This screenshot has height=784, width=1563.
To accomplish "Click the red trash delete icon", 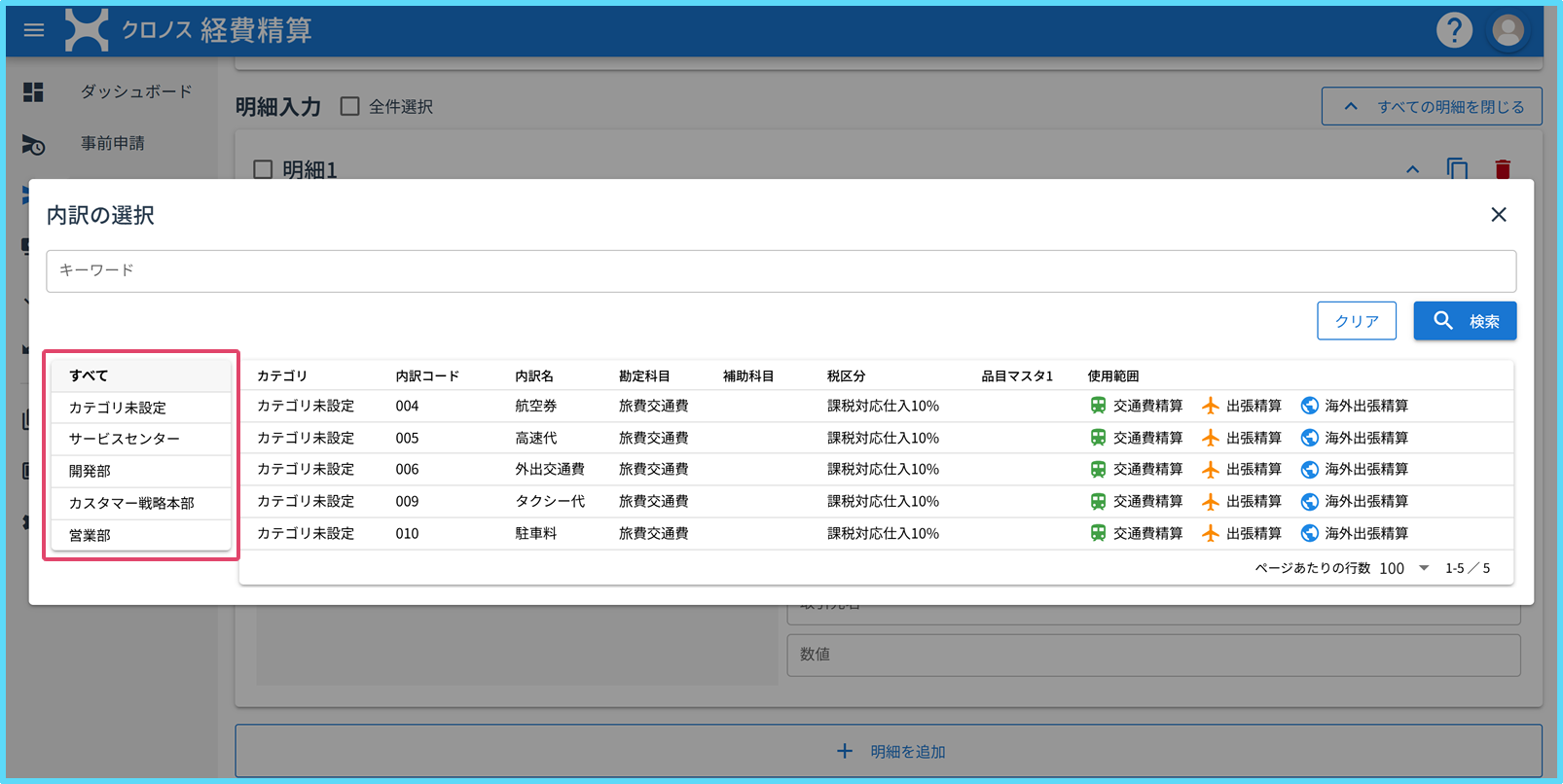I will click(1503, 169).
